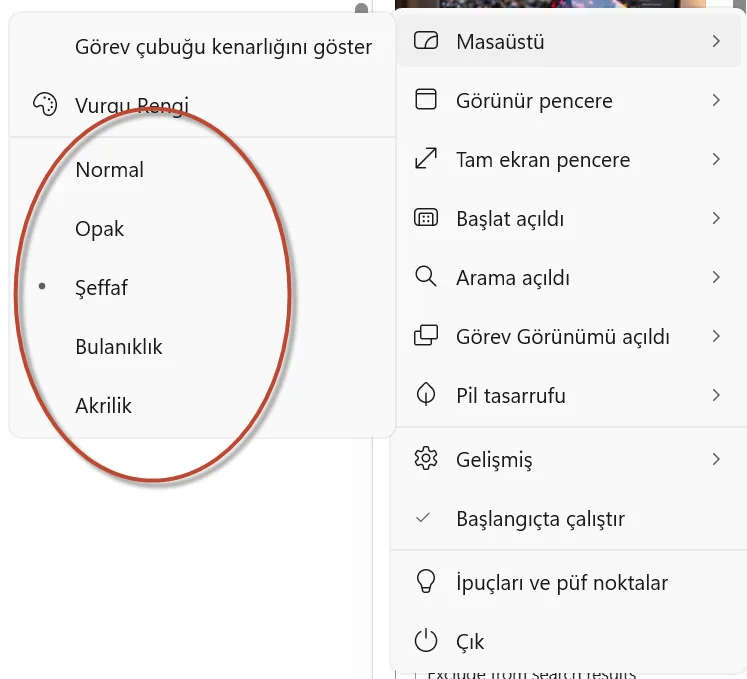This screenshot has height=679, width=747.
Task: Click the Görünür pencere window icon
Action: point(426,100)
